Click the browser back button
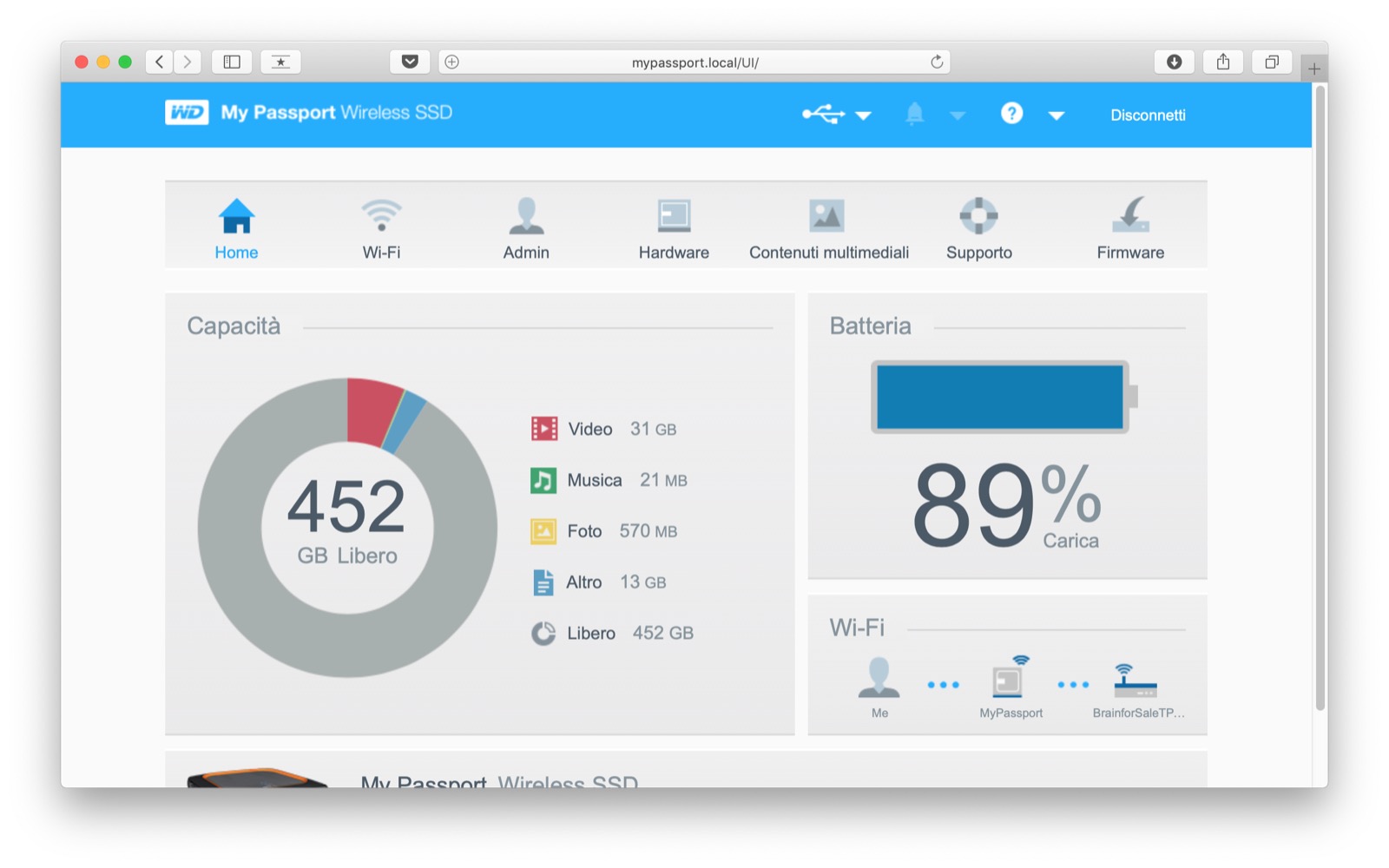 click(x=159, y=62)
